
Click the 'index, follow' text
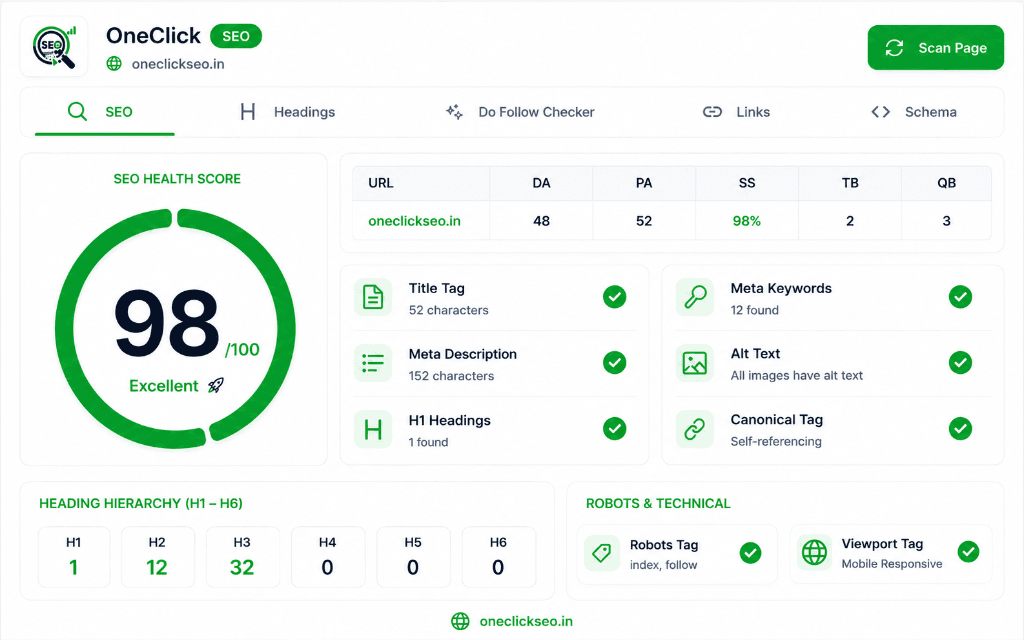click(x=664, y=565)
